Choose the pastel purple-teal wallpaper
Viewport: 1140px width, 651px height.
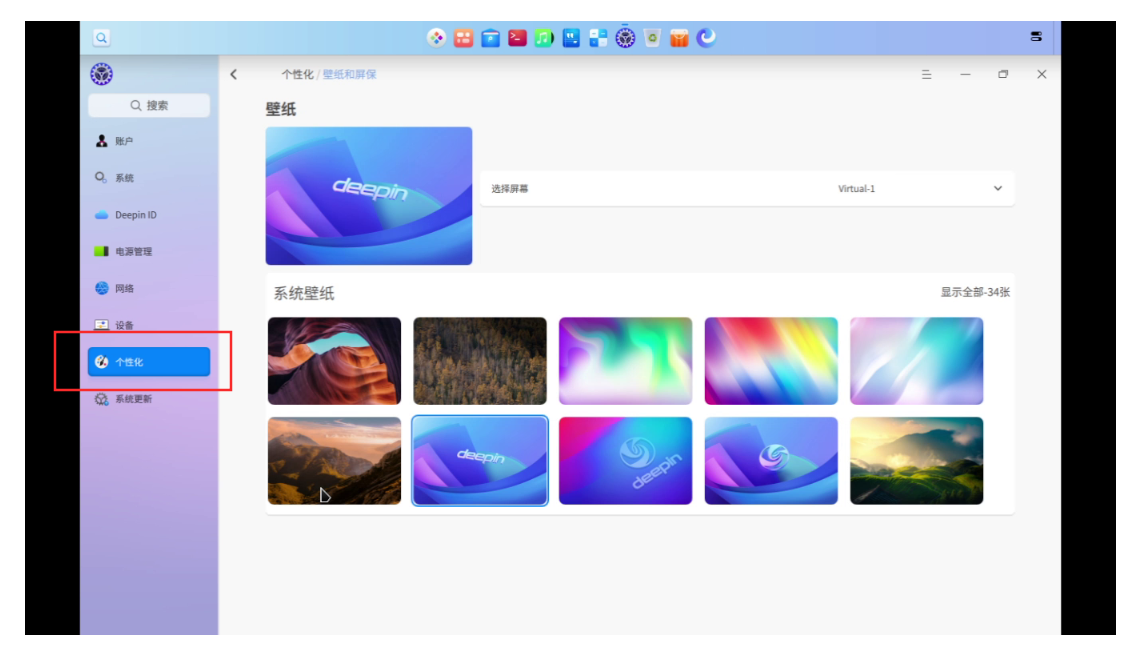click(x=917, y=361)
